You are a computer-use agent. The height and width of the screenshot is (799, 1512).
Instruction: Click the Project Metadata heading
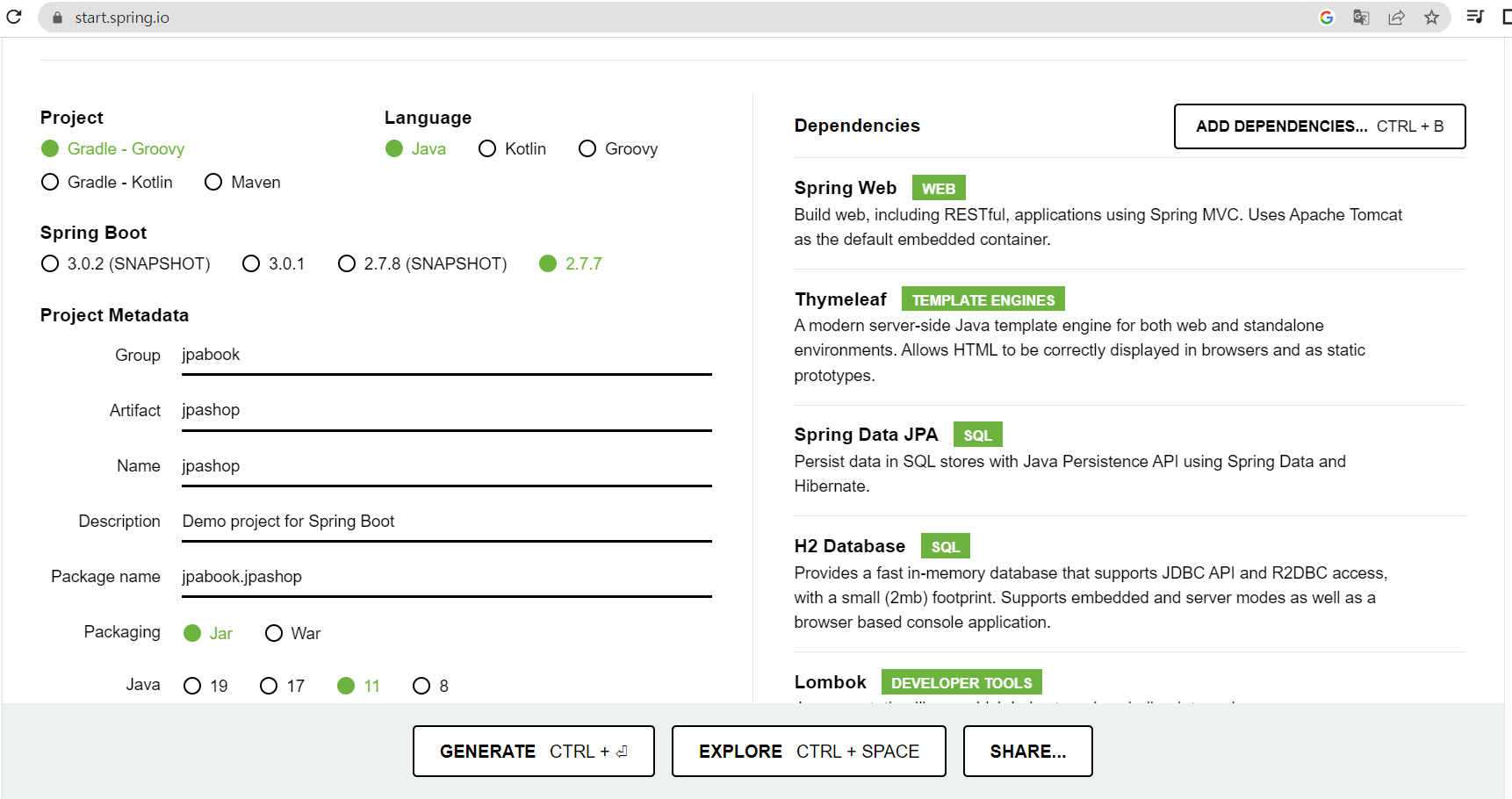coord(114,315)
